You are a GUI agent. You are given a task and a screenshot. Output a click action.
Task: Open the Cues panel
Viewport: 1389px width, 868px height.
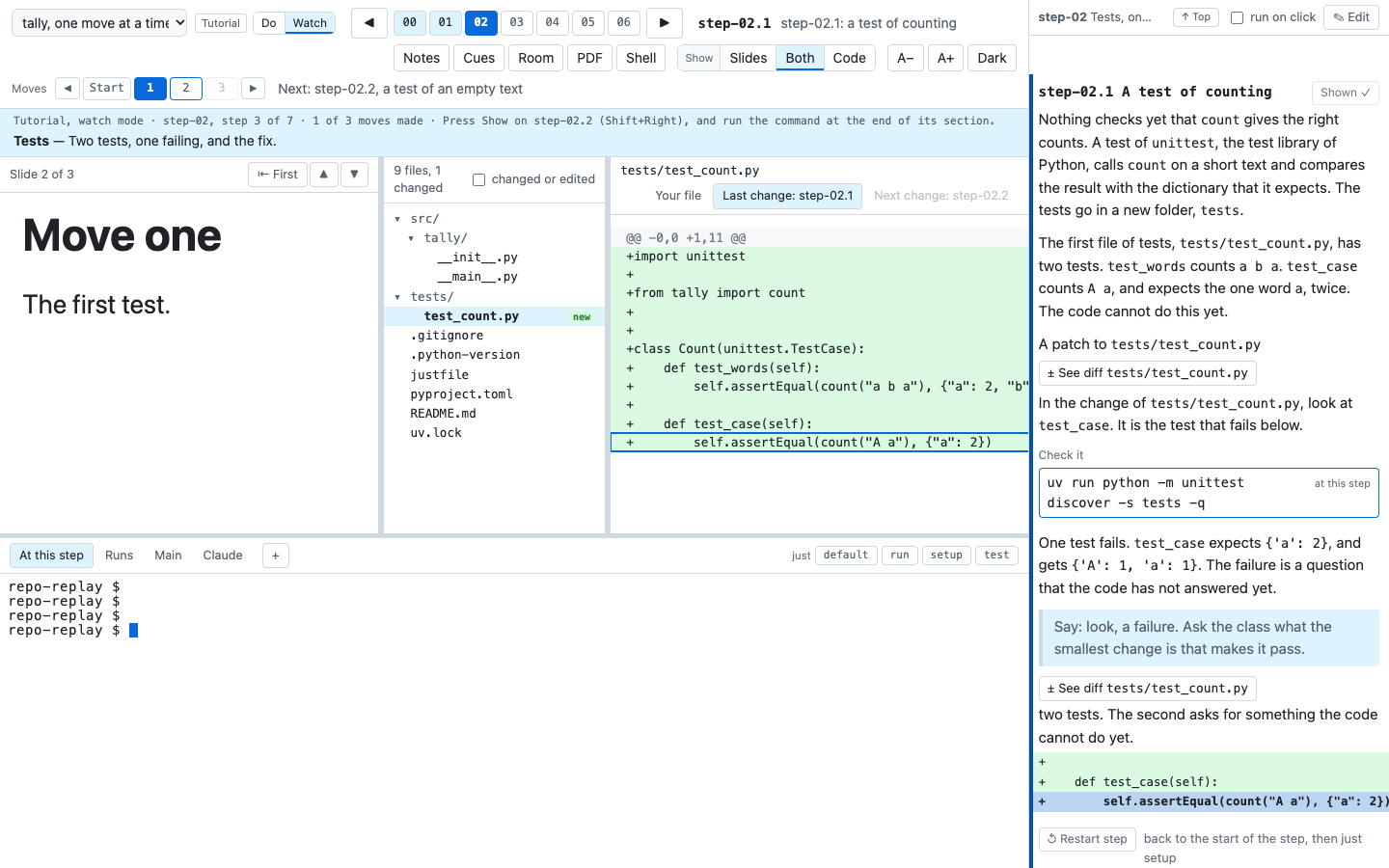[479, 58]
